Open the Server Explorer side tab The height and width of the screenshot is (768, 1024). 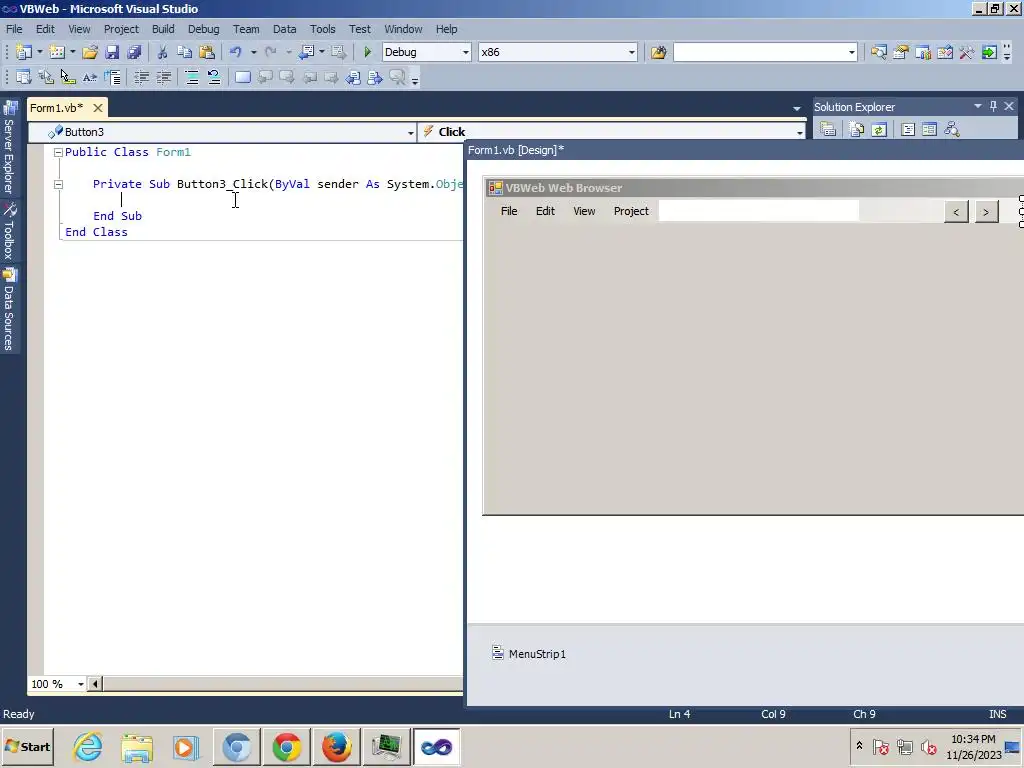pyautogui.click(x=9, y=147)
